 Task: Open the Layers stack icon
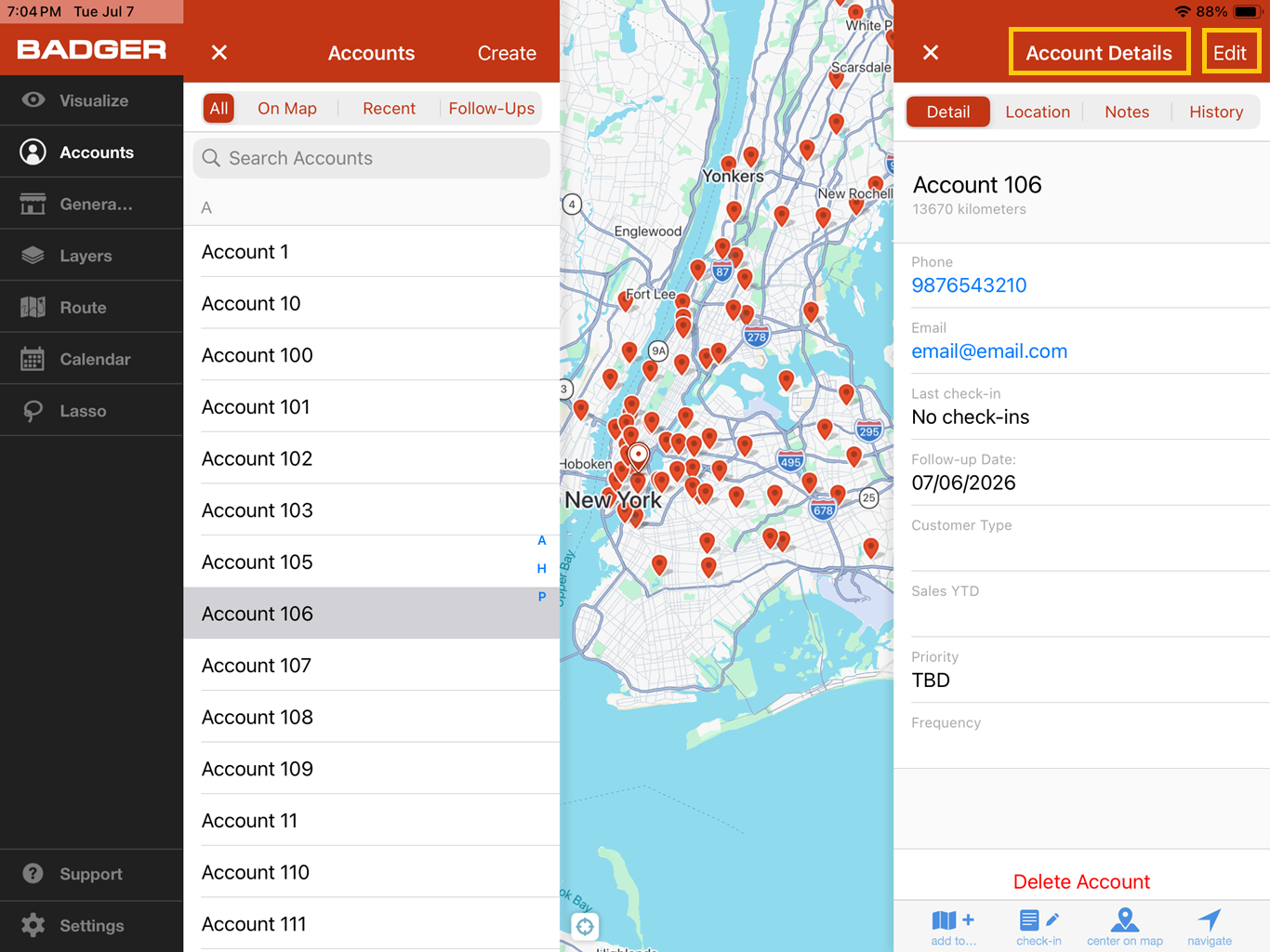33,255
